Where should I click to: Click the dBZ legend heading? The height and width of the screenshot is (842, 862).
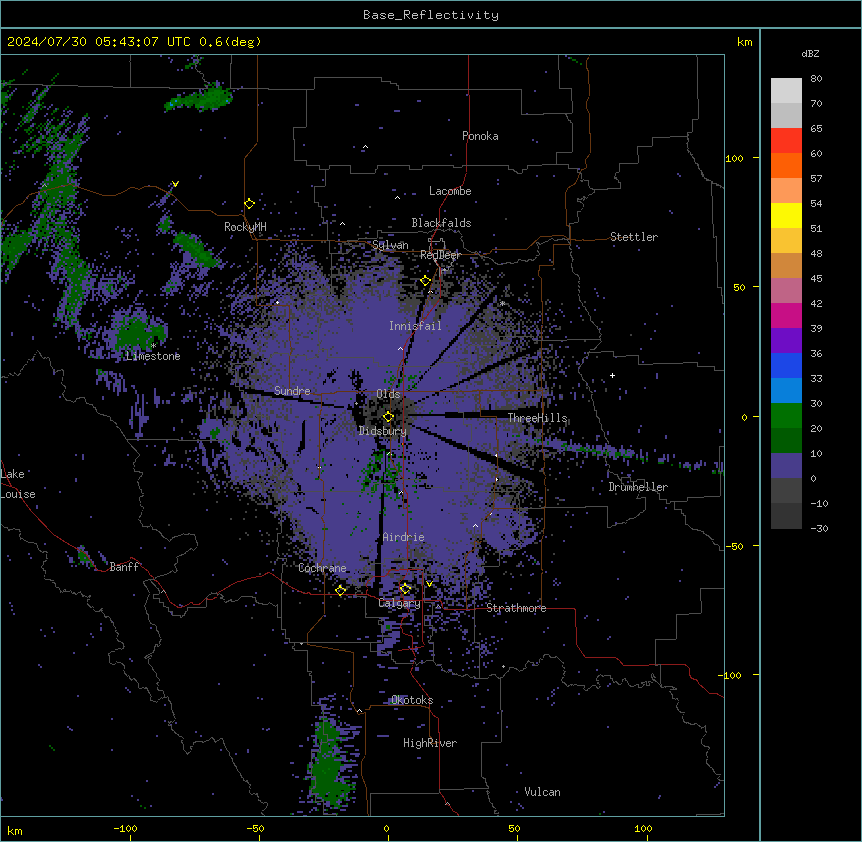[810, 53]
